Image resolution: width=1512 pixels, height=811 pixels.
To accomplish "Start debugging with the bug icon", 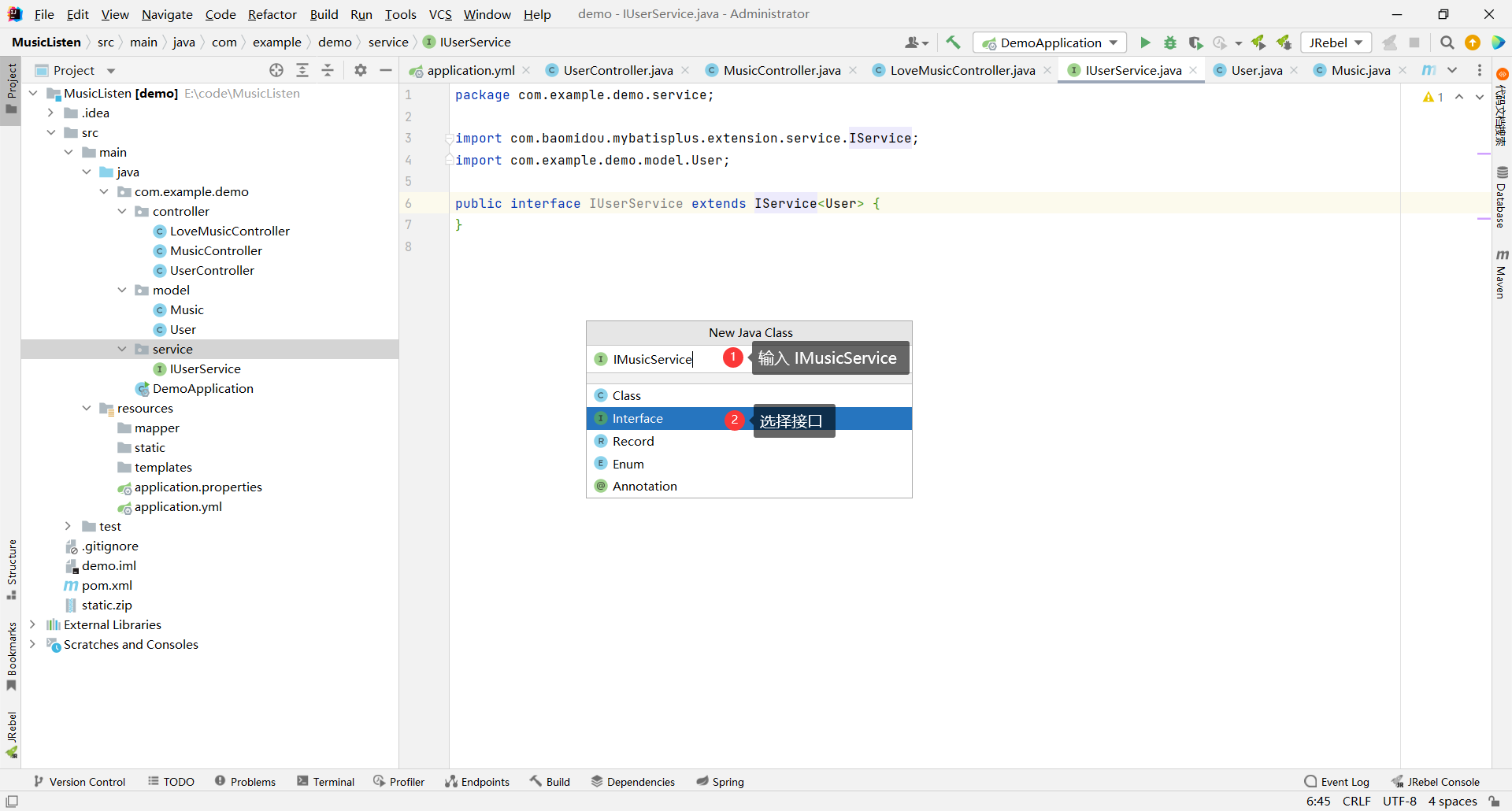I will [1170, 43].
